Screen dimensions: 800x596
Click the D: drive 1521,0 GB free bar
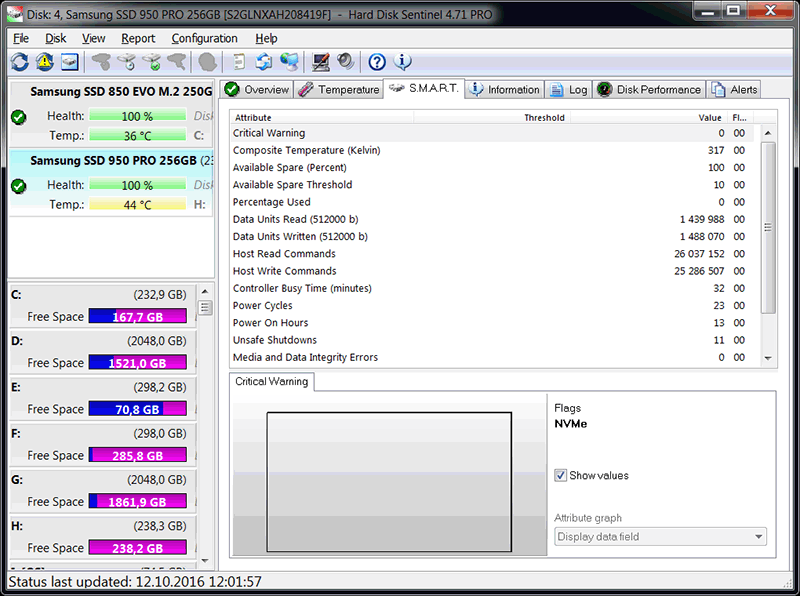coord(138,363)
